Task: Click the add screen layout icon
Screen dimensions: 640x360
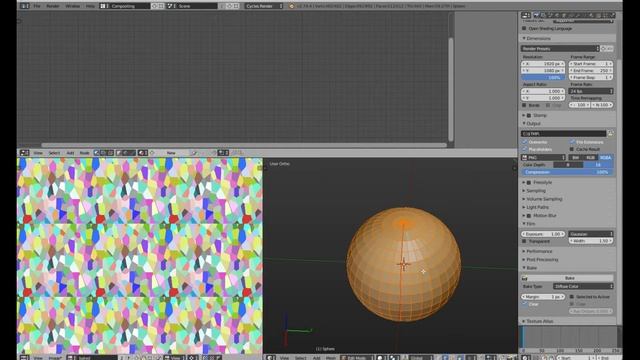Action: coord(154,6)
